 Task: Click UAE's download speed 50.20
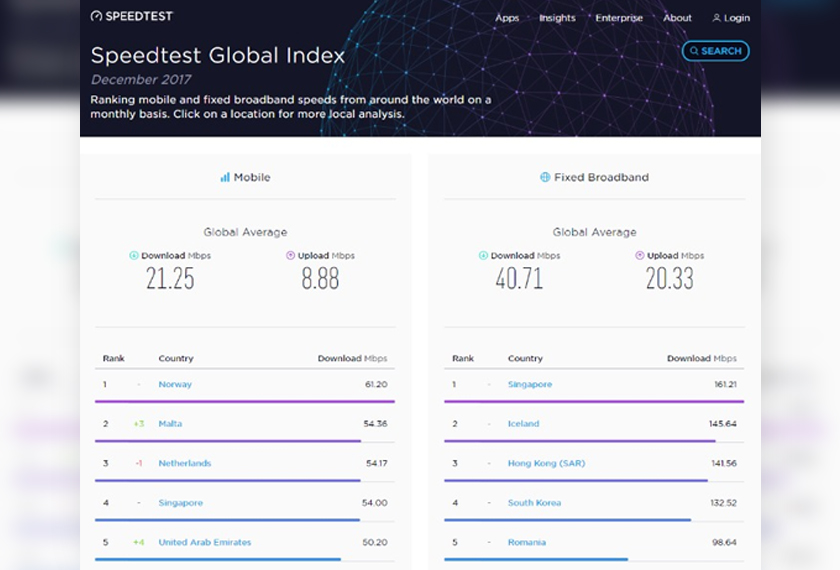coord(374,542)
